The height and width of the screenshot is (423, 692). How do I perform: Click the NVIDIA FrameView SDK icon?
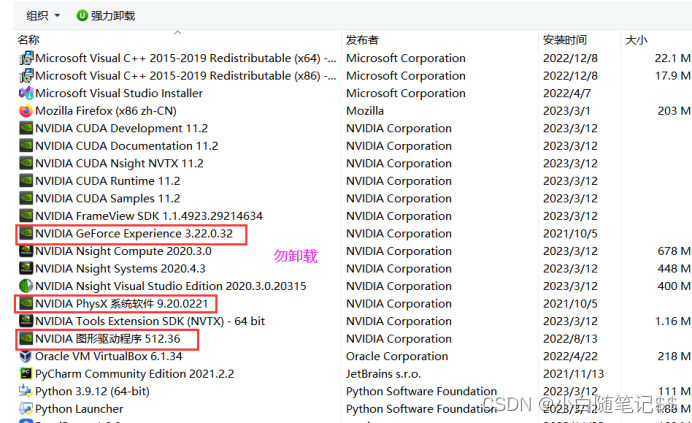pyautogui.click(x=26, y=216)
